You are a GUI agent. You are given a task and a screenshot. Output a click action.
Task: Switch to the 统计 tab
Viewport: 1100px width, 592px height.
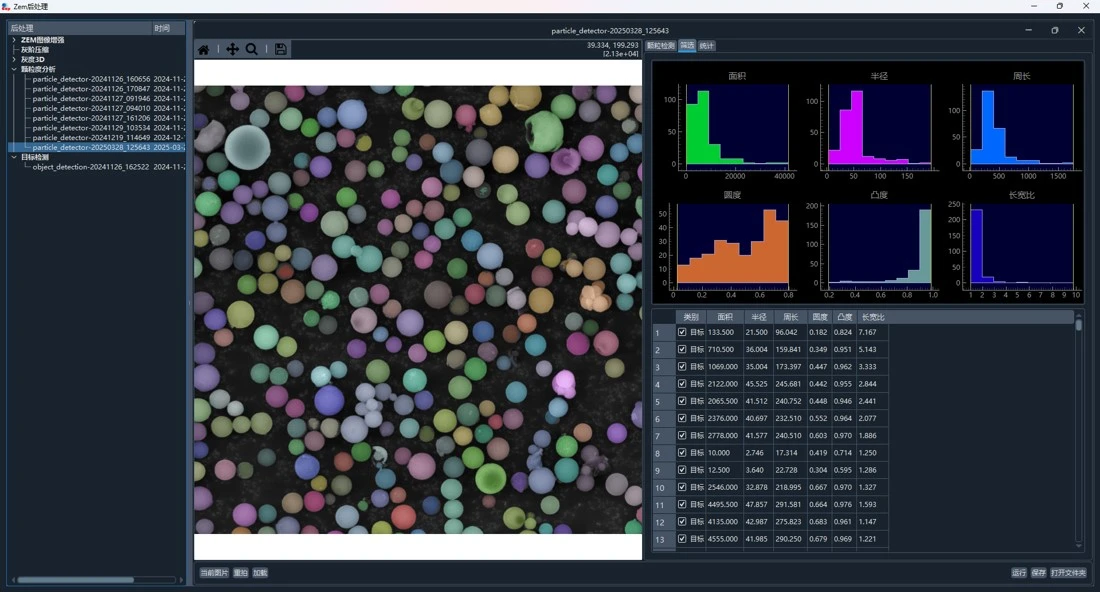click(706, 46)
